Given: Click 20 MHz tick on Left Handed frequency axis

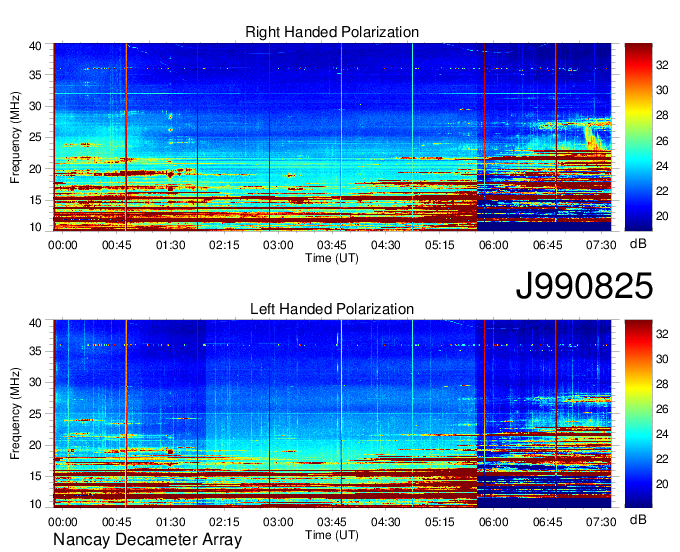Looking at the screenshot, I should point(35,445).
